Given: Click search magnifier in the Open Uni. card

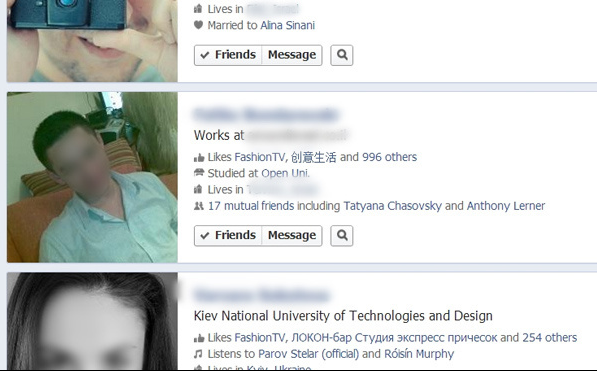Looking at the screenshot, I should click(x=342, y=235).
